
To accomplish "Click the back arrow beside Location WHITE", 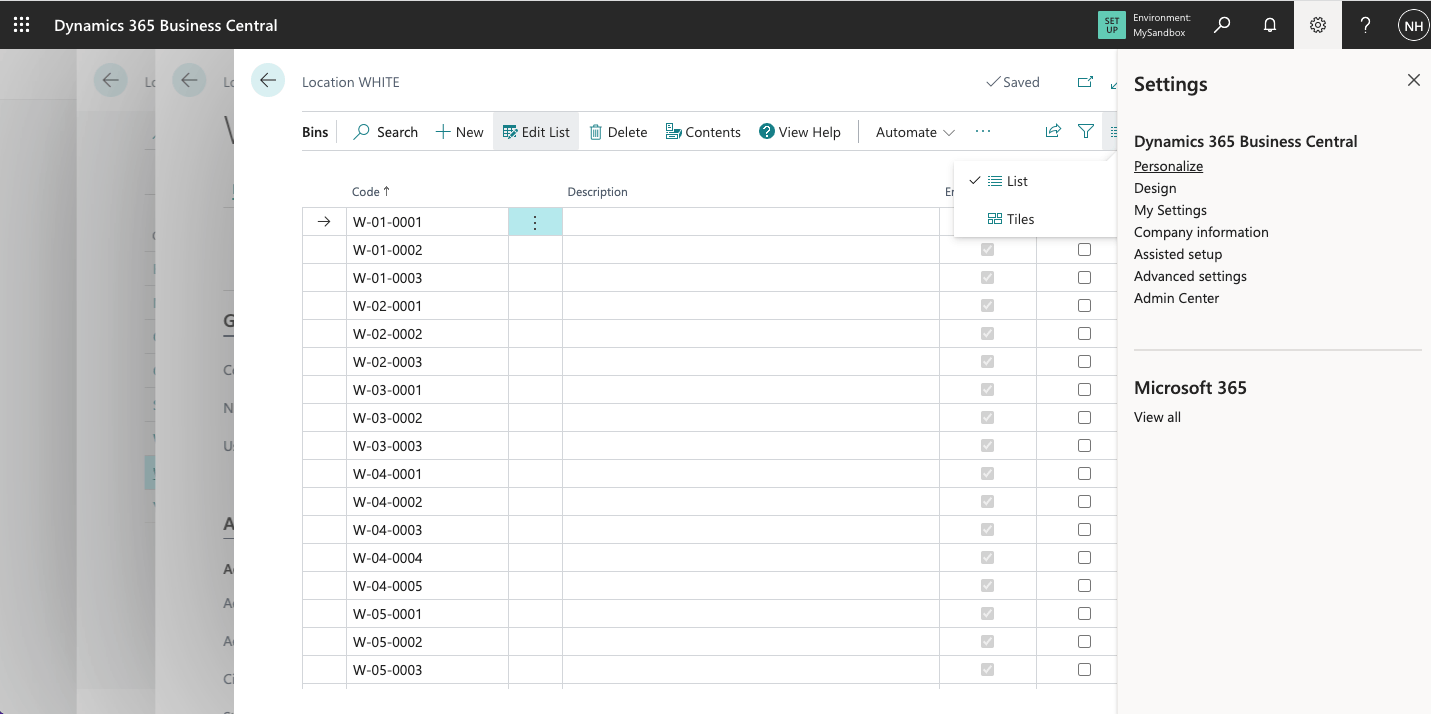I will click(x=268, y=81).
